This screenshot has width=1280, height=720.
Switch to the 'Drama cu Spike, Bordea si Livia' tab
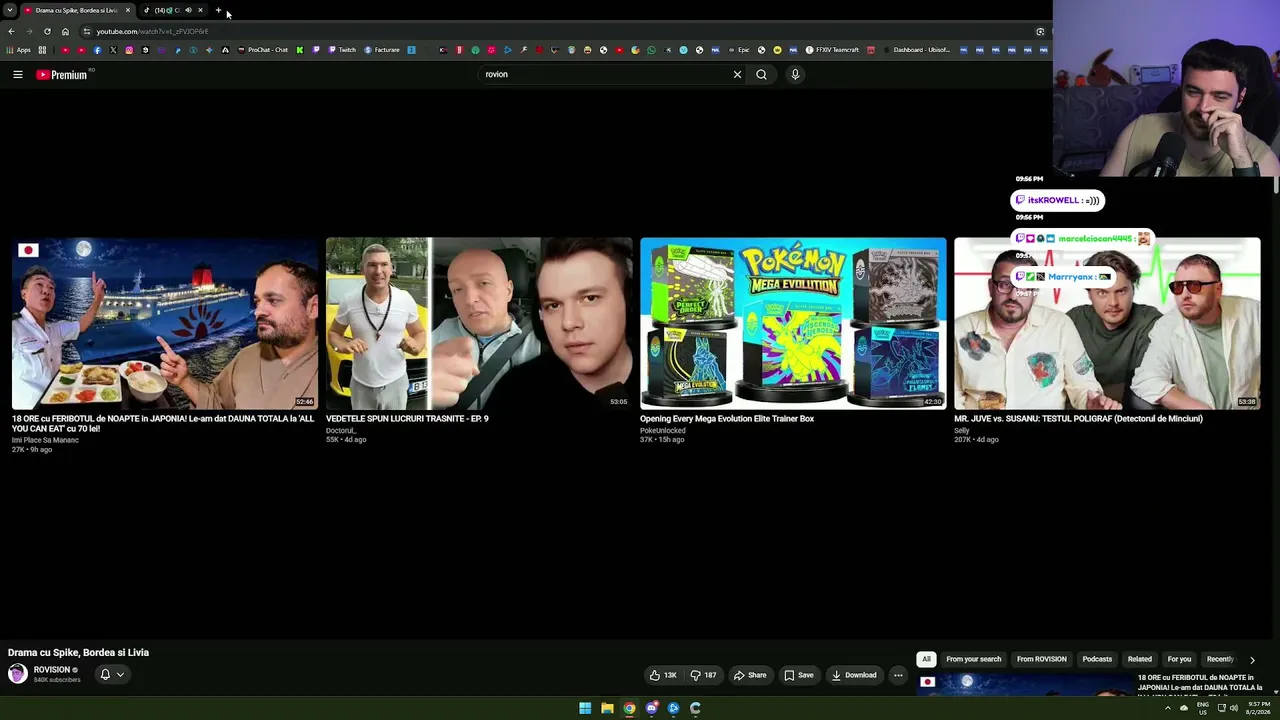click(x=77, y=10)
